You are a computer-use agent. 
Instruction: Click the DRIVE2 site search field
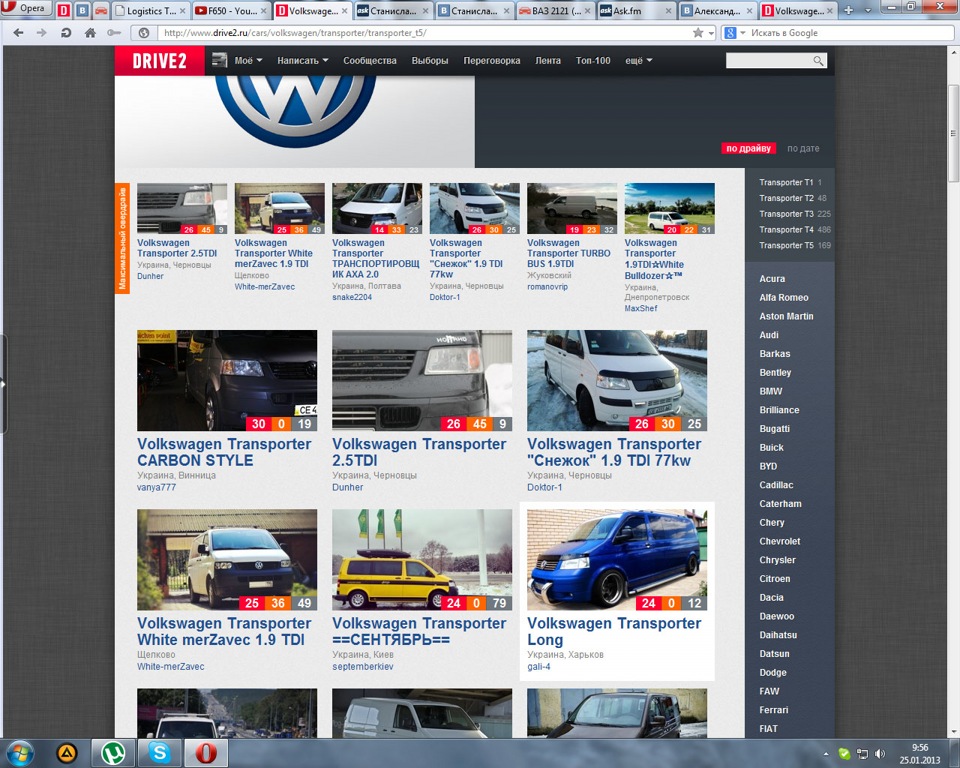(x=769, y=60)
